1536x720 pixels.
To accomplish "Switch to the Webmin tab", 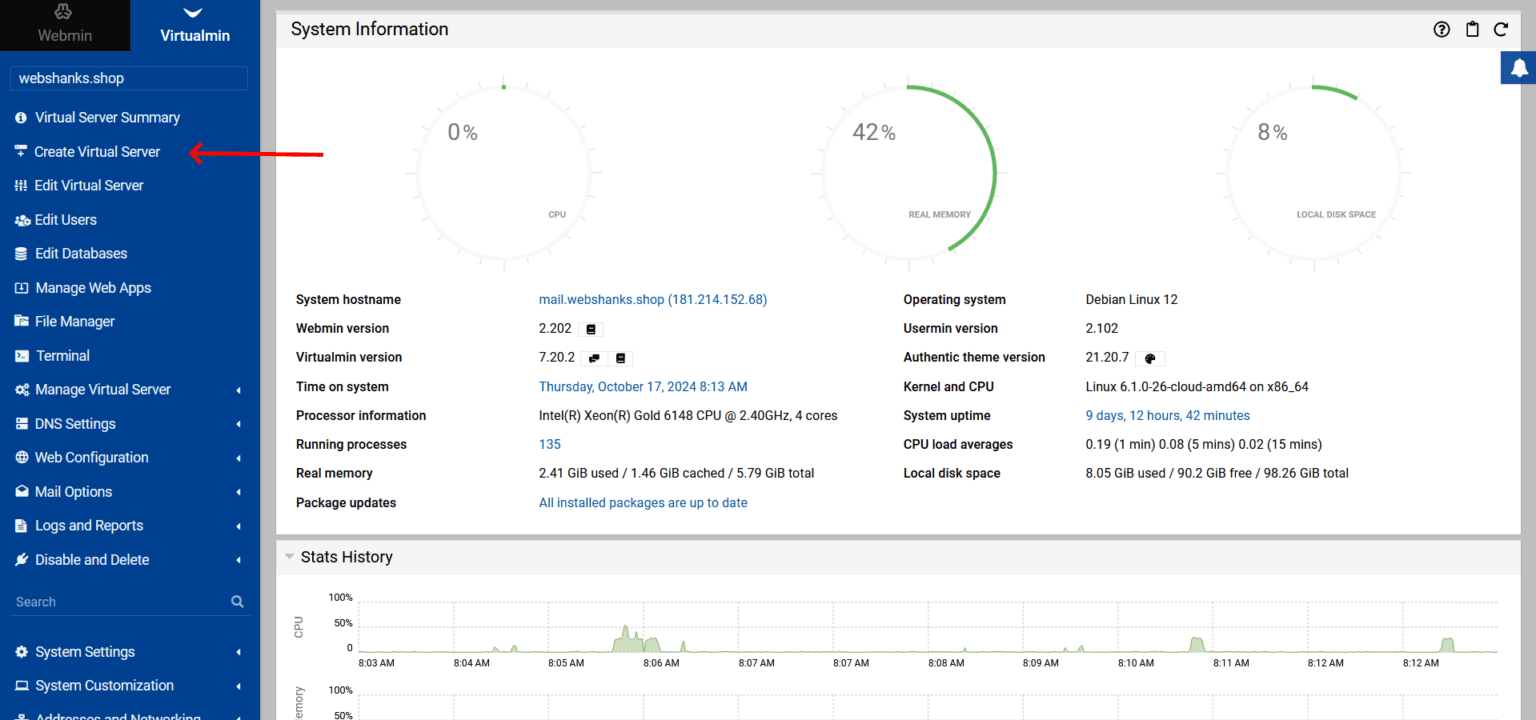I will 65,25.
